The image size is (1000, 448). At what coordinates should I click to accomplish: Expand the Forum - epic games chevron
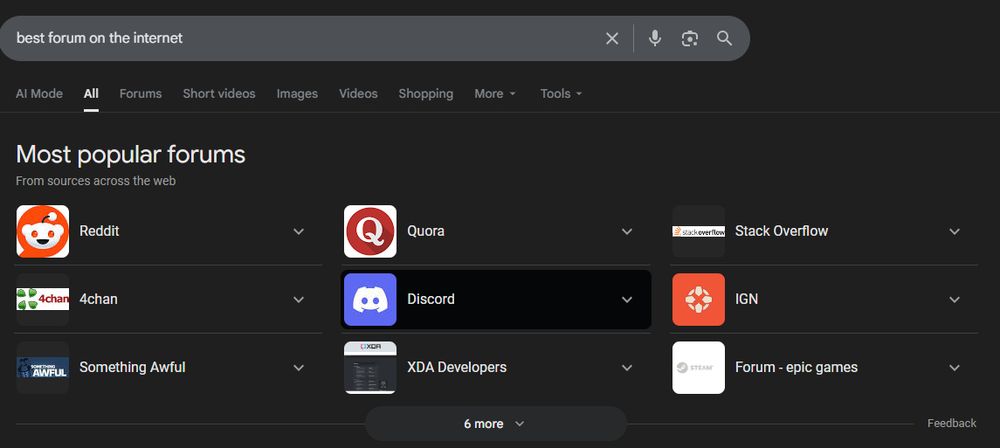tap(954, 368)
